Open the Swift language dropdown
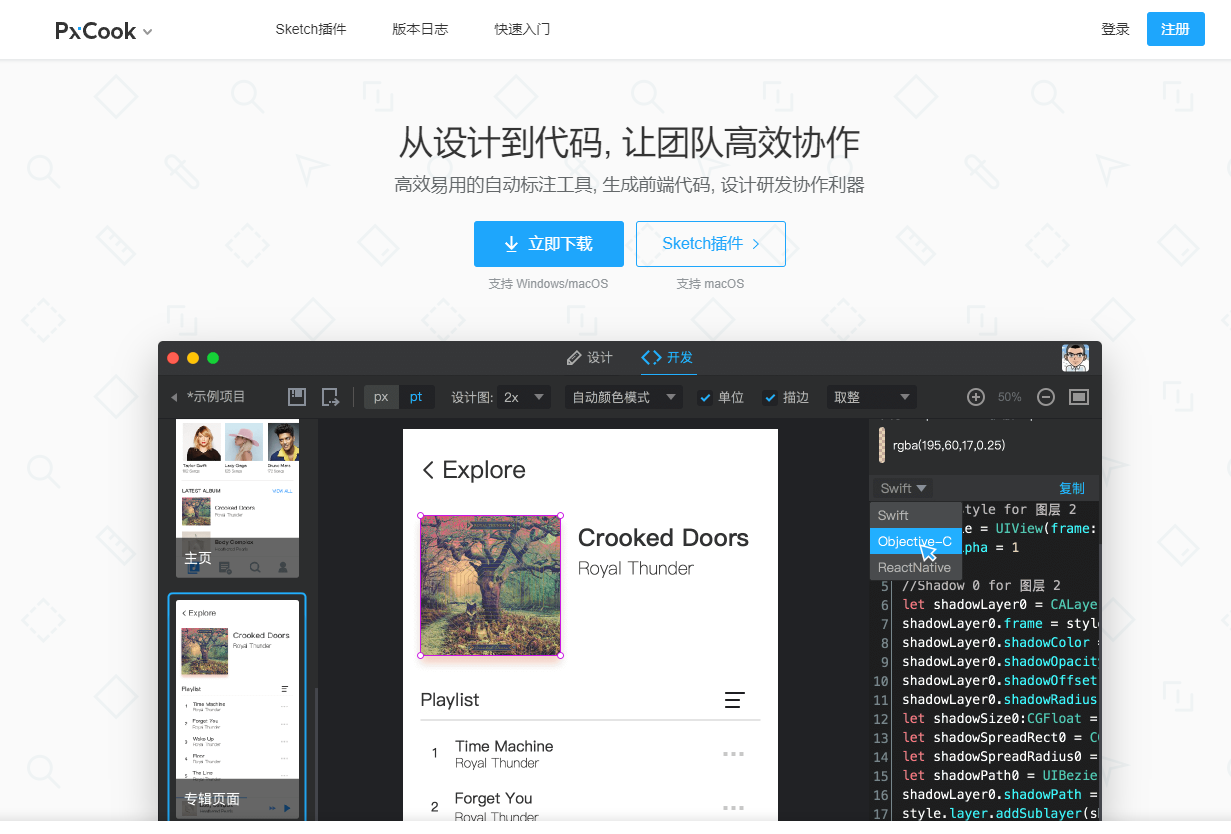This screenshot has height=834, width=1231. [904, 488]
